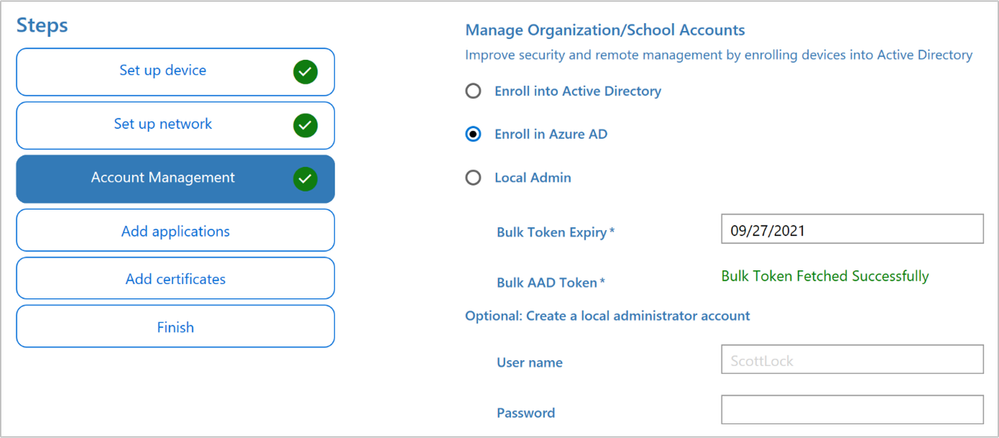Open the Account Management step
Image resolution: width=999 pixels, height=438 pixels.
(x=175, y=179)
